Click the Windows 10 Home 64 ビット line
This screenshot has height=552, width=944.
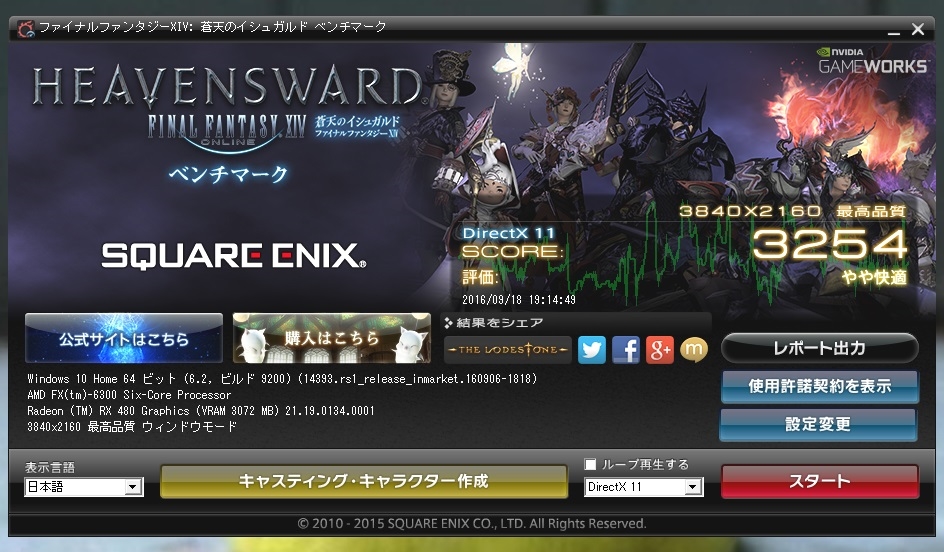coord(282,379)
